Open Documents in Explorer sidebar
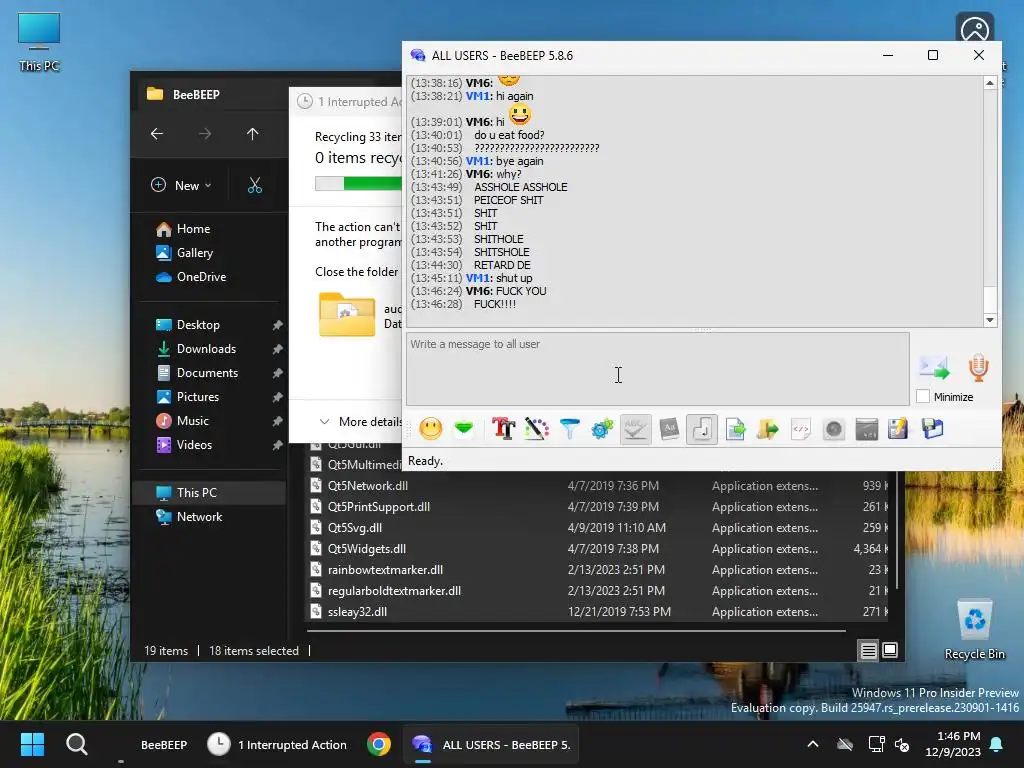 197,373
